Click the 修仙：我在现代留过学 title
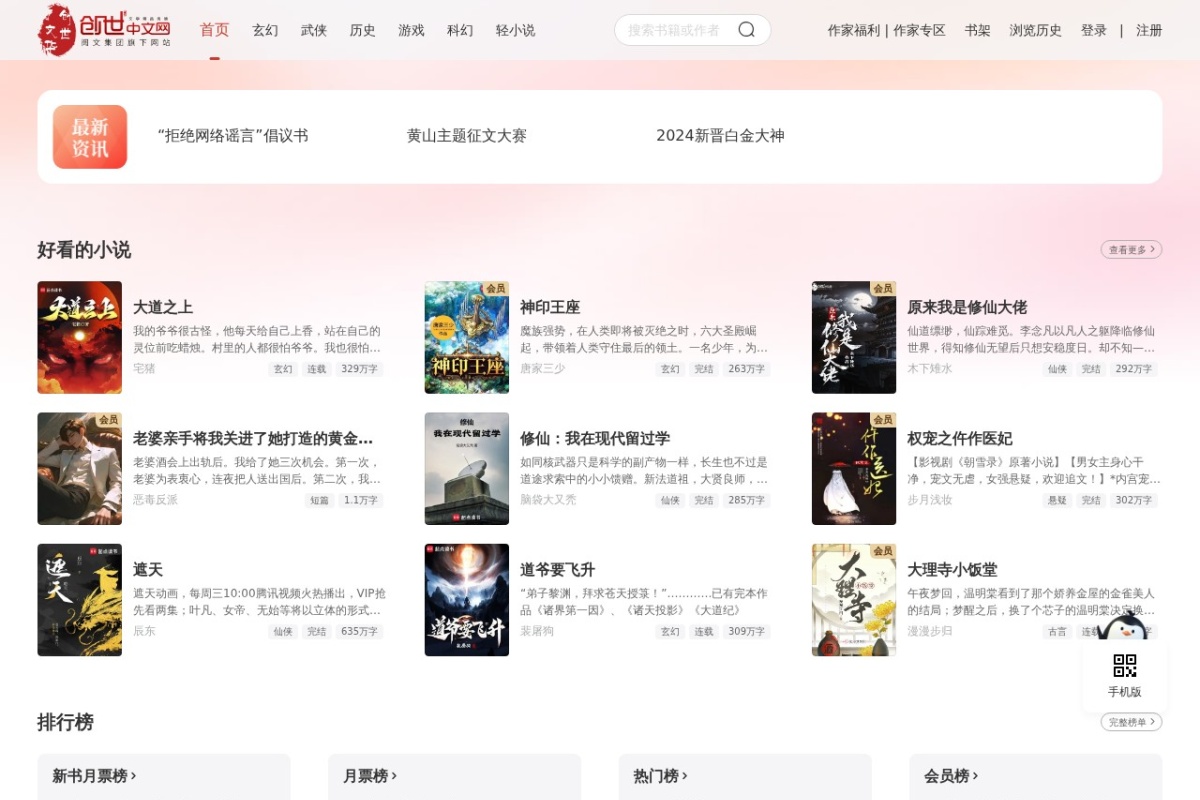Viewport: 1200px width, 800px height. click(x=595, y=439)
